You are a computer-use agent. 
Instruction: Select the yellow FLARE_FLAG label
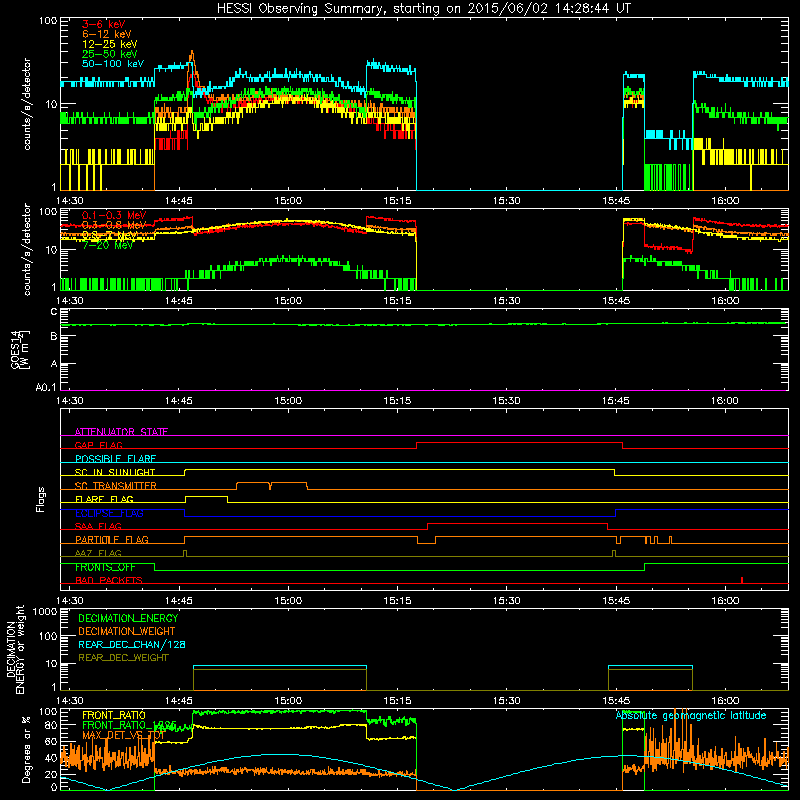click(104, 499)
